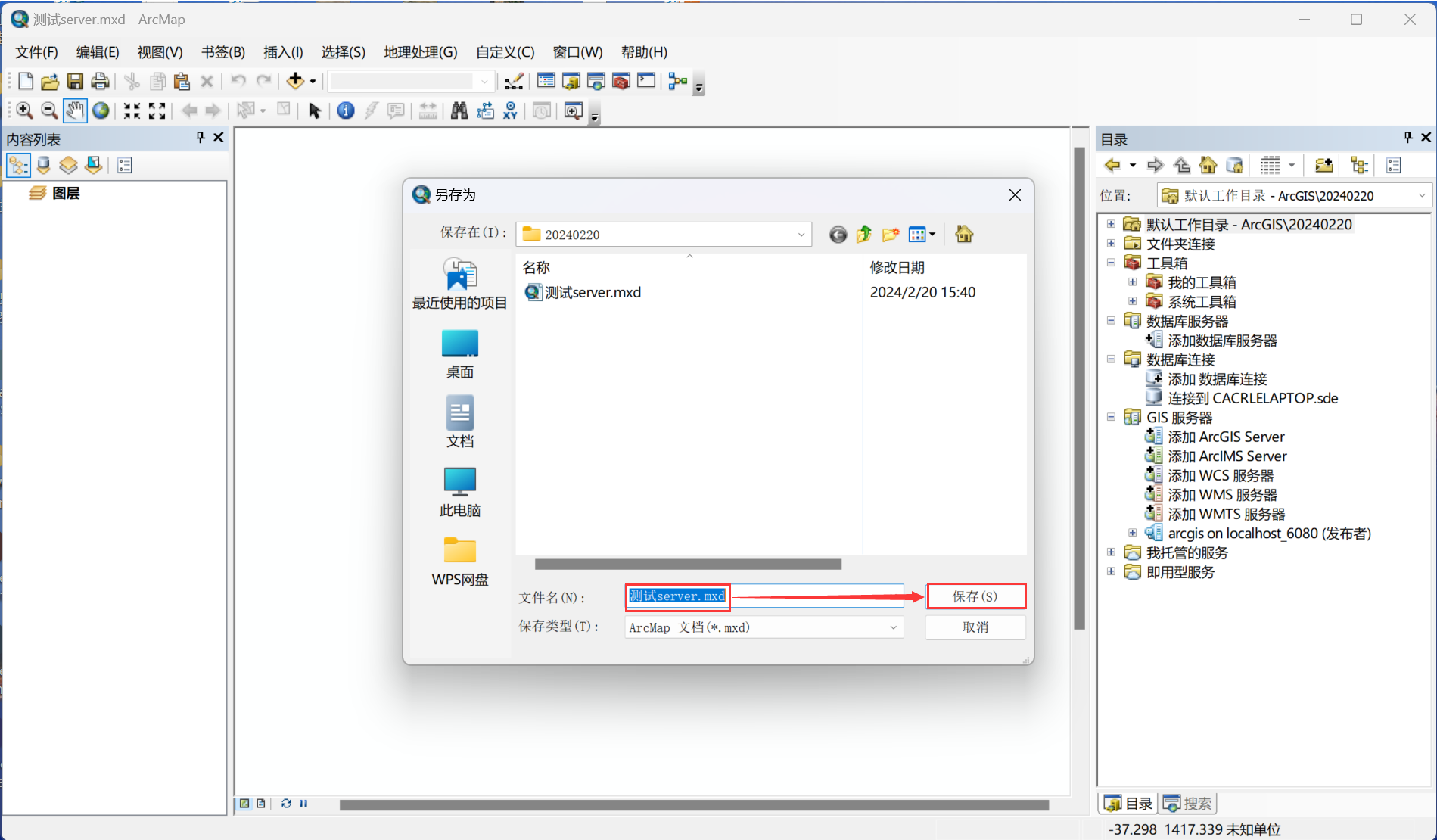The height and width of the screenshot is (840, 1437).
Task: Open the Find binoculars tool
Action: pos(459,110)
